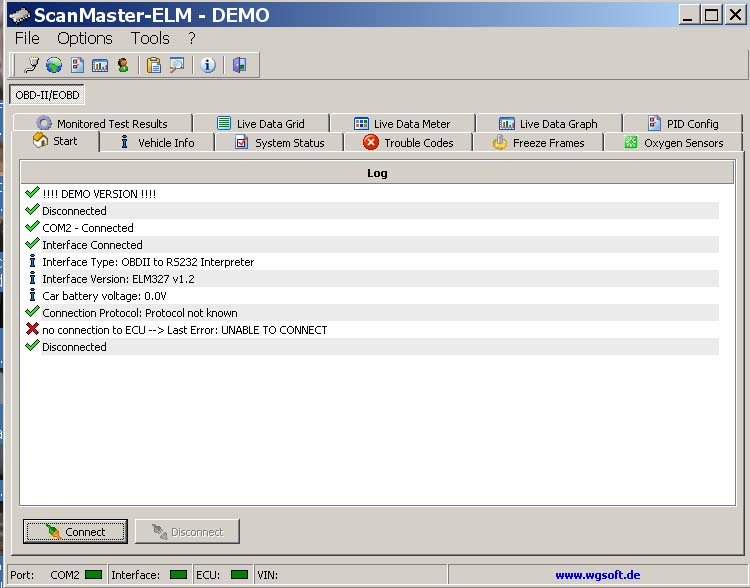The width and height of the screenshot is (750, 588).
Task: Go to the Trouble Codes tab
Action: click(x=408, y=143)
